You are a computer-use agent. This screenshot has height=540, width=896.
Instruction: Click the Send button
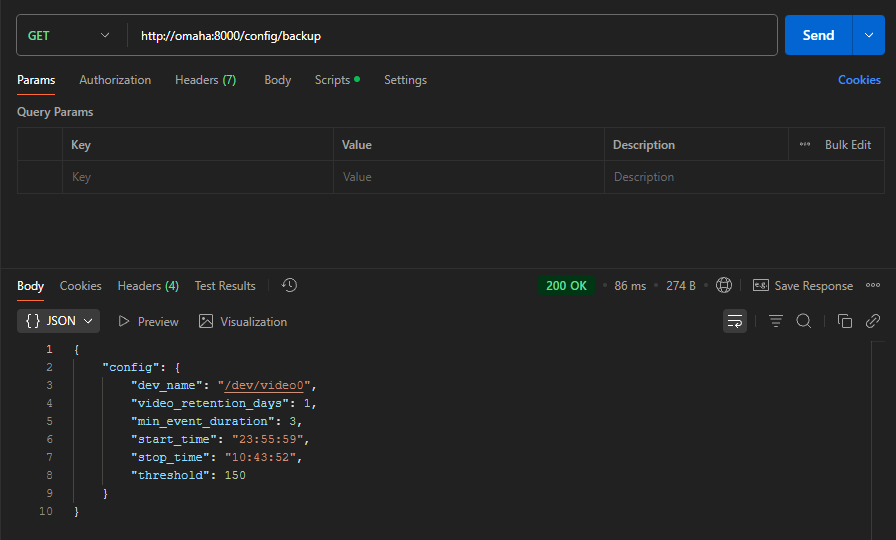(x=817, y=35)
